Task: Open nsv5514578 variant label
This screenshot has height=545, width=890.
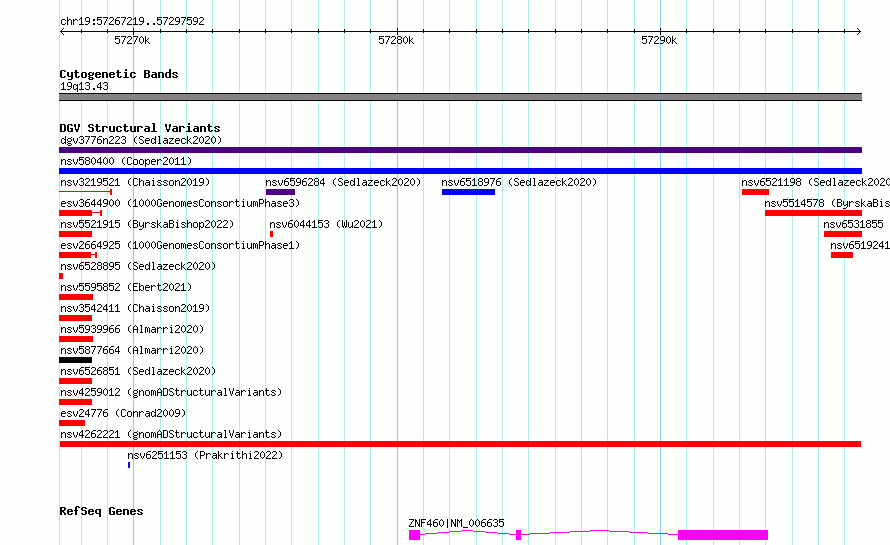Action: tap(827, 203)
